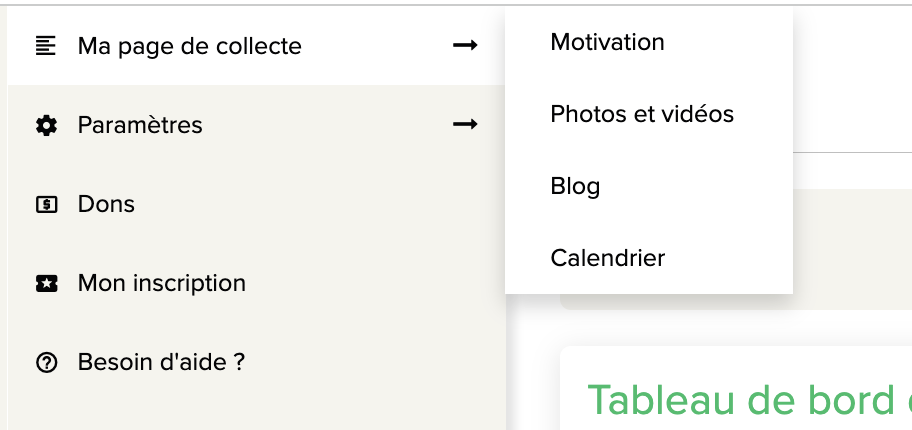Select the Ma page de collecte label
Screen dimensions: 912x430
(189, 46)
